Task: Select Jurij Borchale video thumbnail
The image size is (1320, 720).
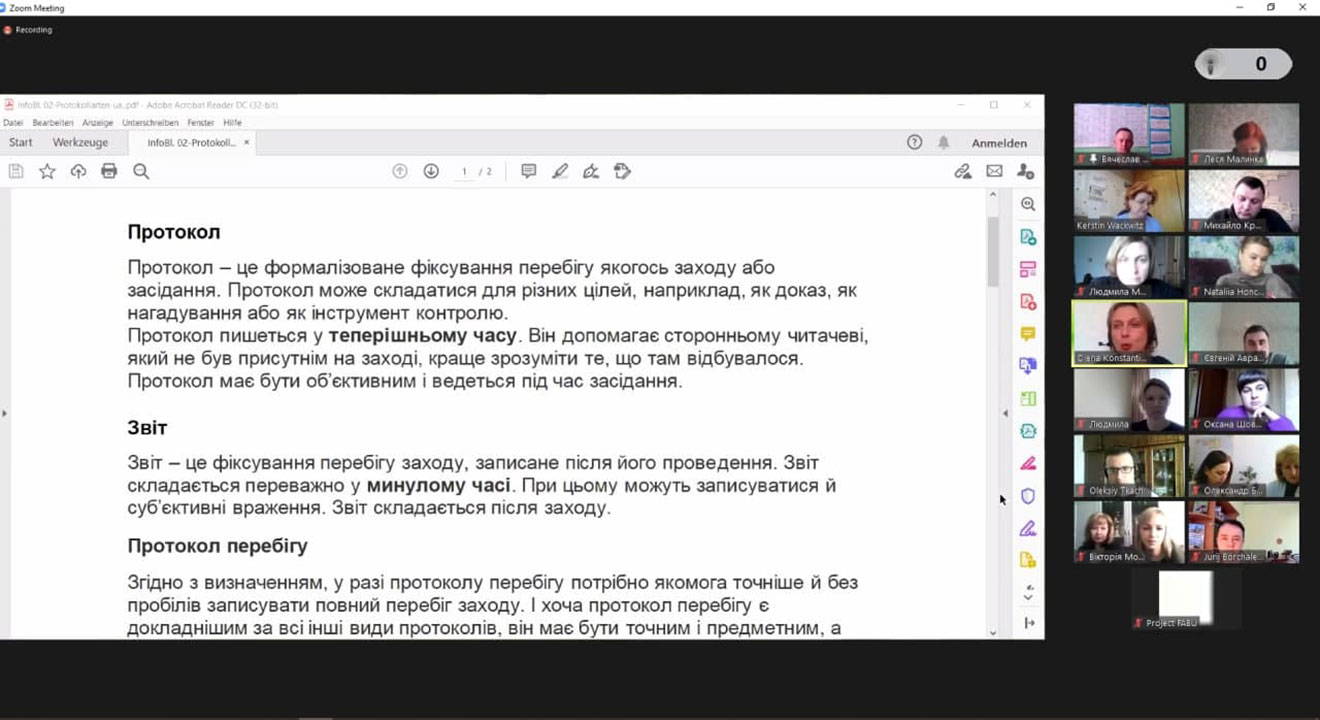Action: (x=1244, y=531)
